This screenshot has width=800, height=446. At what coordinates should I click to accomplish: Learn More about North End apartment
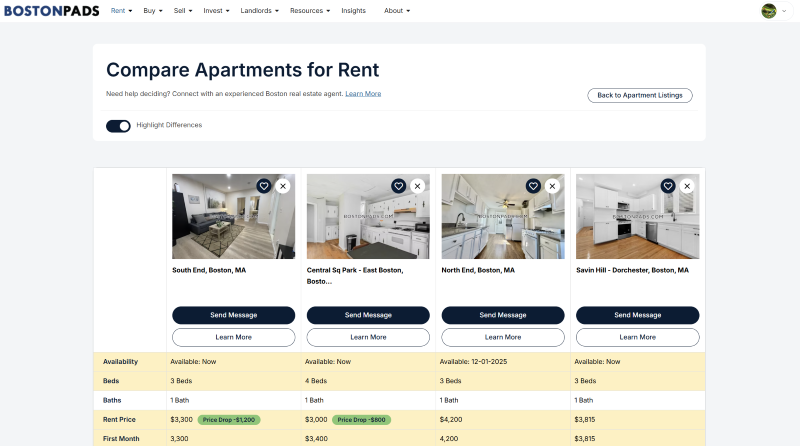503,337
